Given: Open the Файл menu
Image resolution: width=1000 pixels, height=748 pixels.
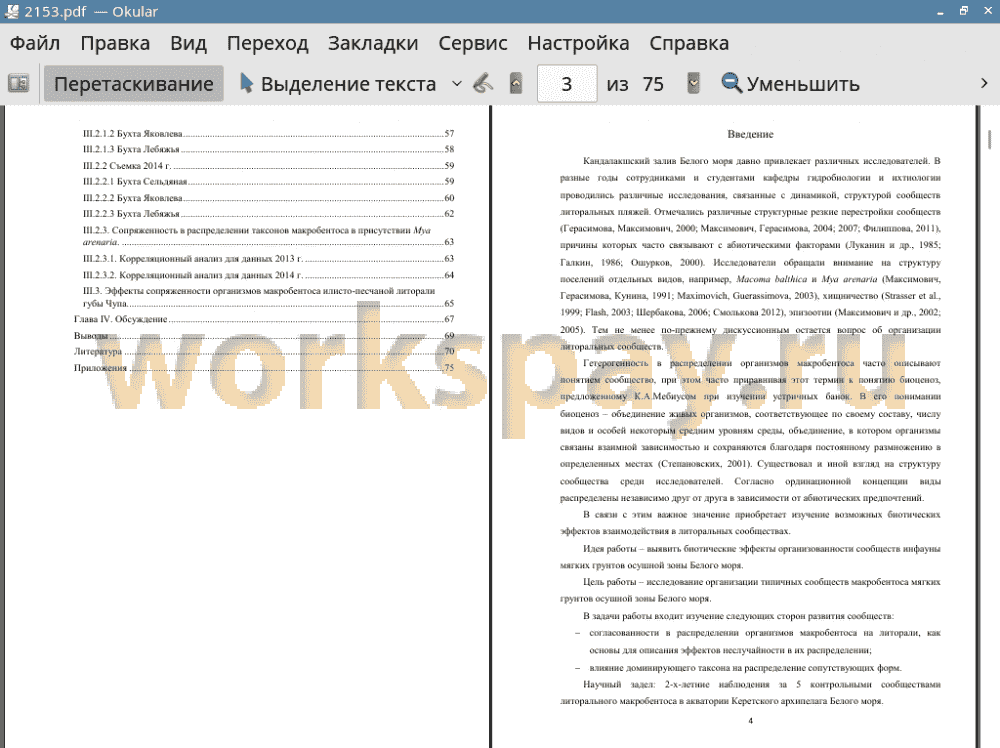Looking at the screenshot, I should coord(35,43).
